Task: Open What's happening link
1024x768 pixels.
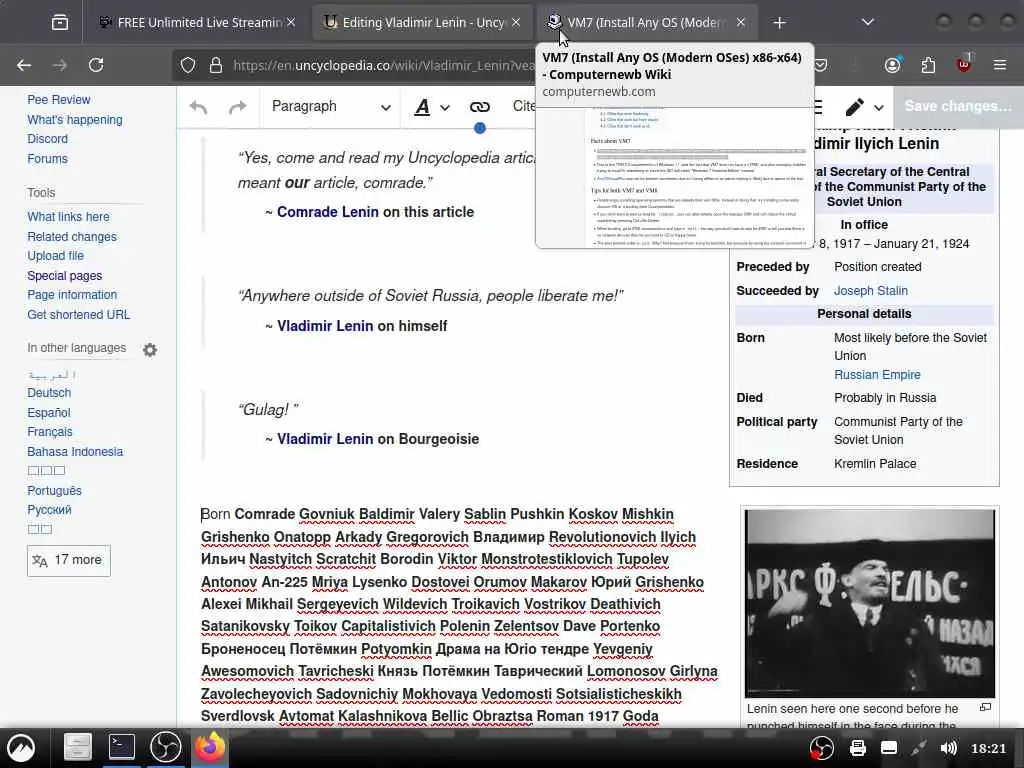Action: click(x=74, y=120)
